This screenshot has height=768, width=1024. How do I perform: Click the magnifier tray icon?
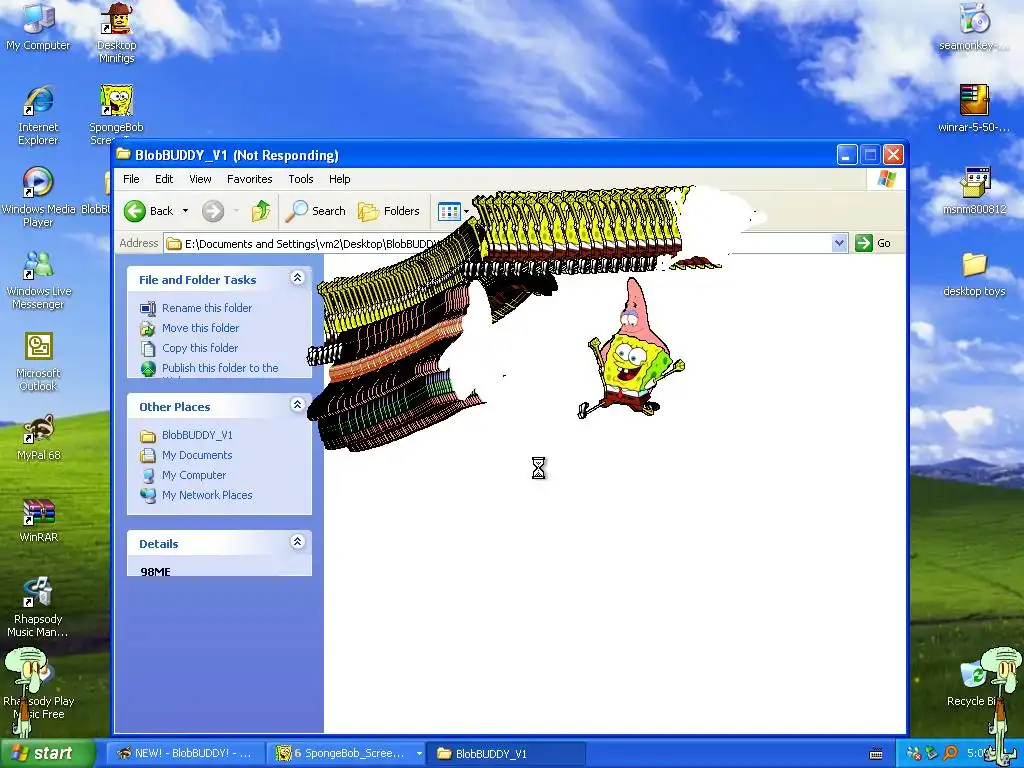(x=950, y=753)
